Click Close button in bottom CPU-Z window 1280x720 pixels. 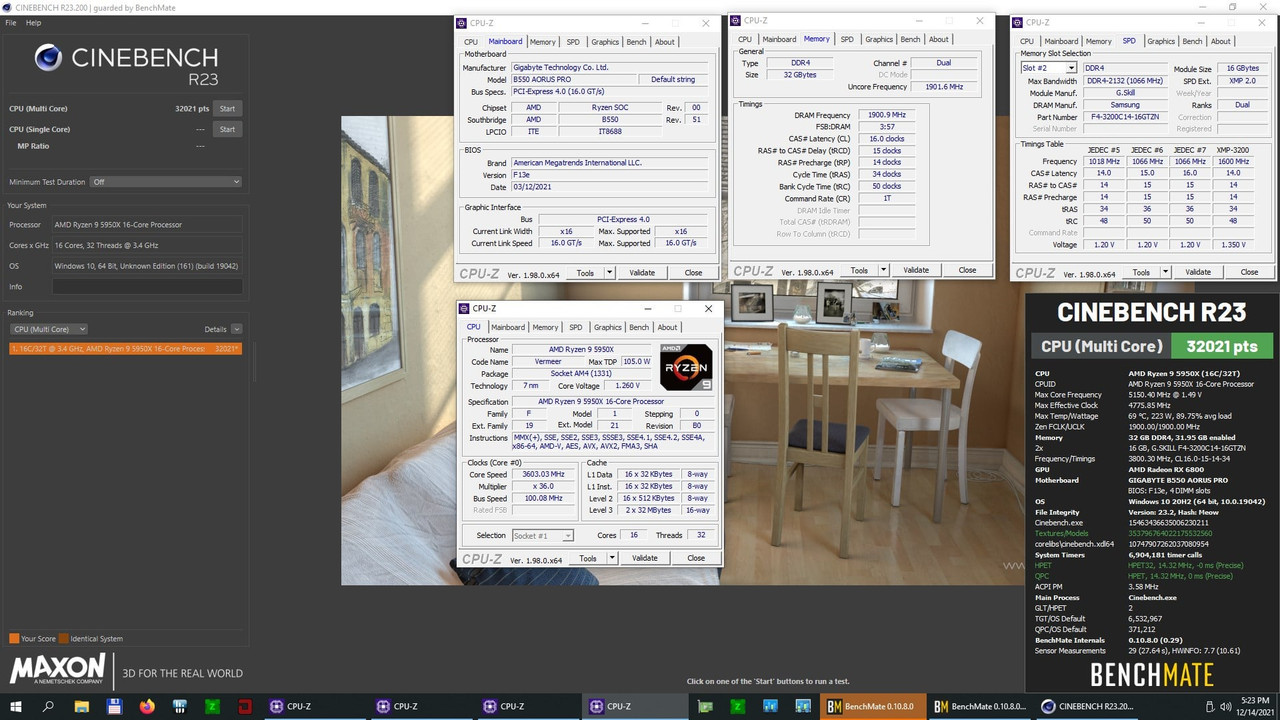point(696,559)
